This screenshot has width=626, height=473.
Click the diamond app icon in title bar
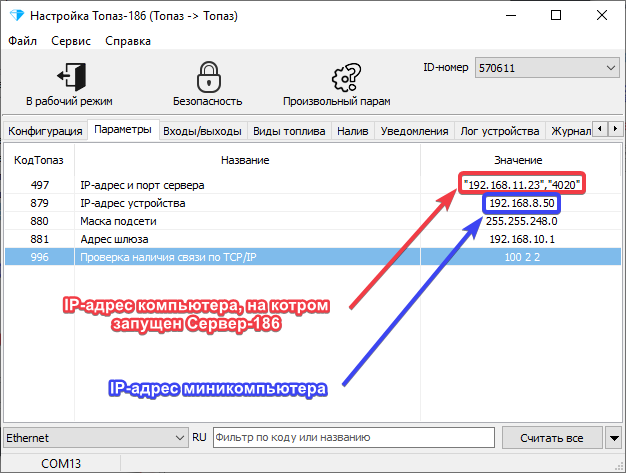pos(17,16)
